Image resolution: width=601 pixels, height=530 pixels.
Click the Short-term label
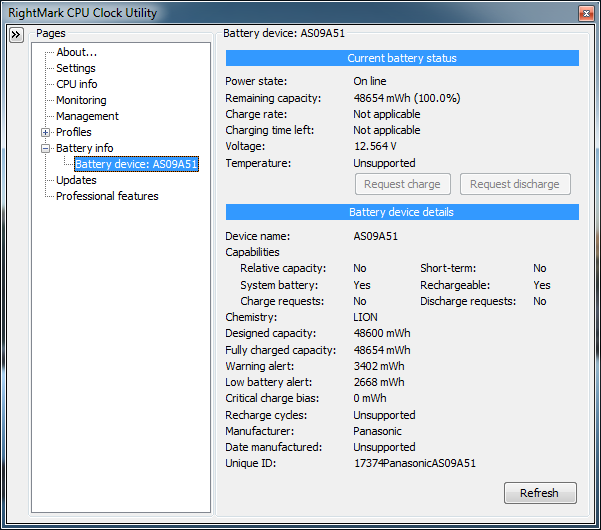448,268
